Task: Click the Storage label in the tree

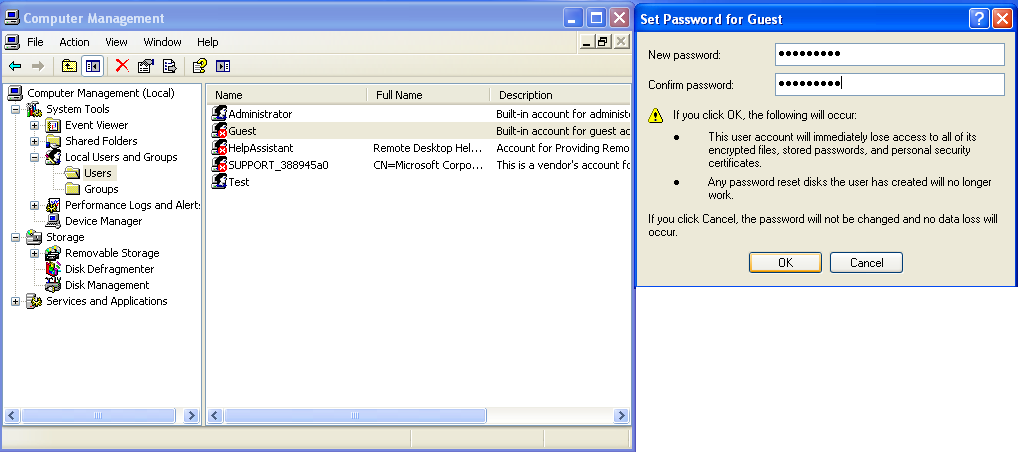Action: pos(65,238)
